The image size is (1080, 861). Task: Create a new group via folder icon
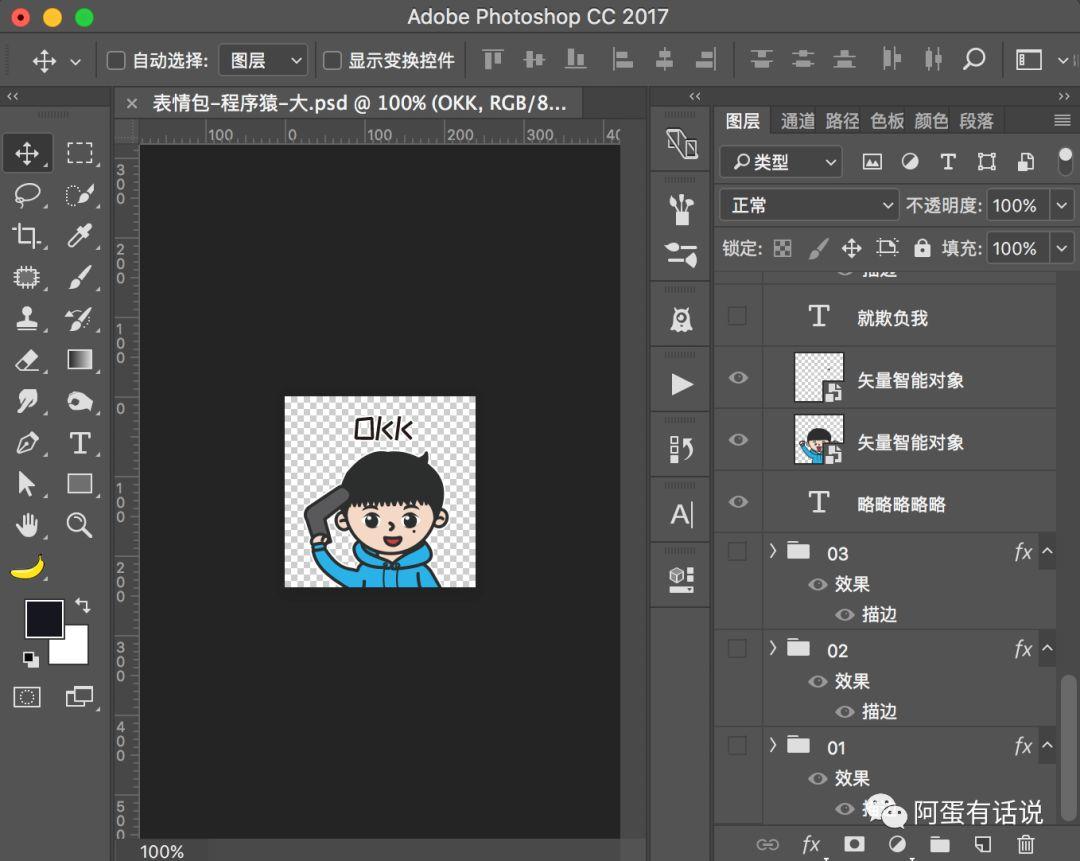[939, 844]
